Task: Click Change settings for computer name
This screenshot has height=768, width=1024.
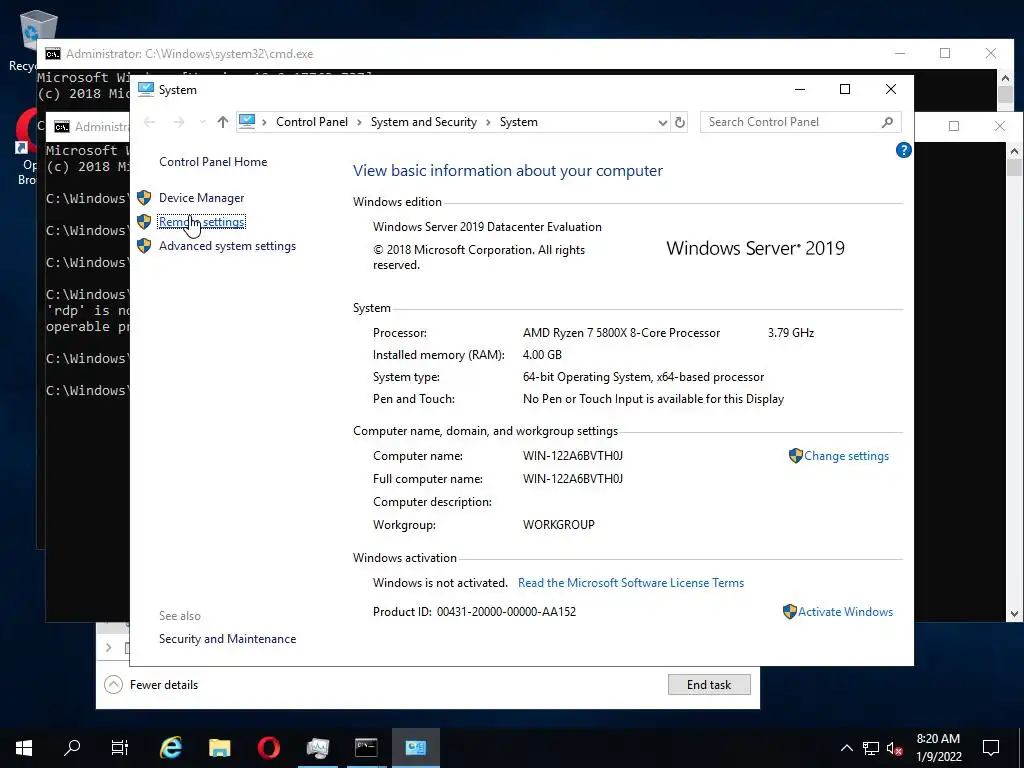Action: pos(846,456)
